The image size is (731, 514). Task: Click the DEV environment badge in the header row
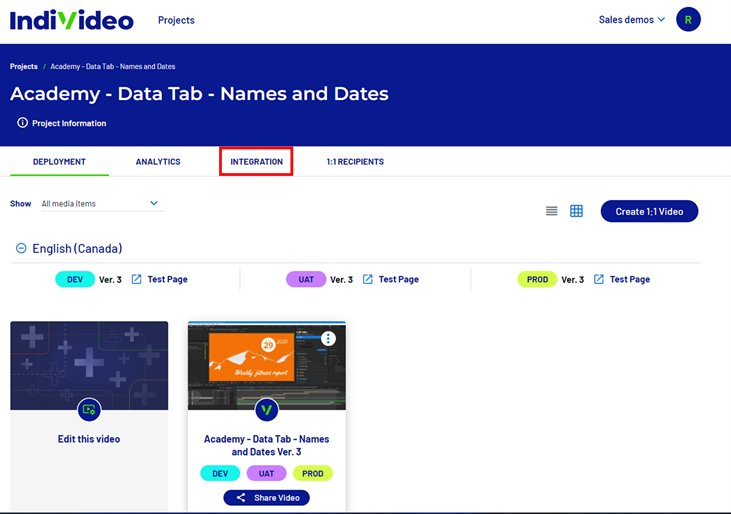(x=75, y=279)
